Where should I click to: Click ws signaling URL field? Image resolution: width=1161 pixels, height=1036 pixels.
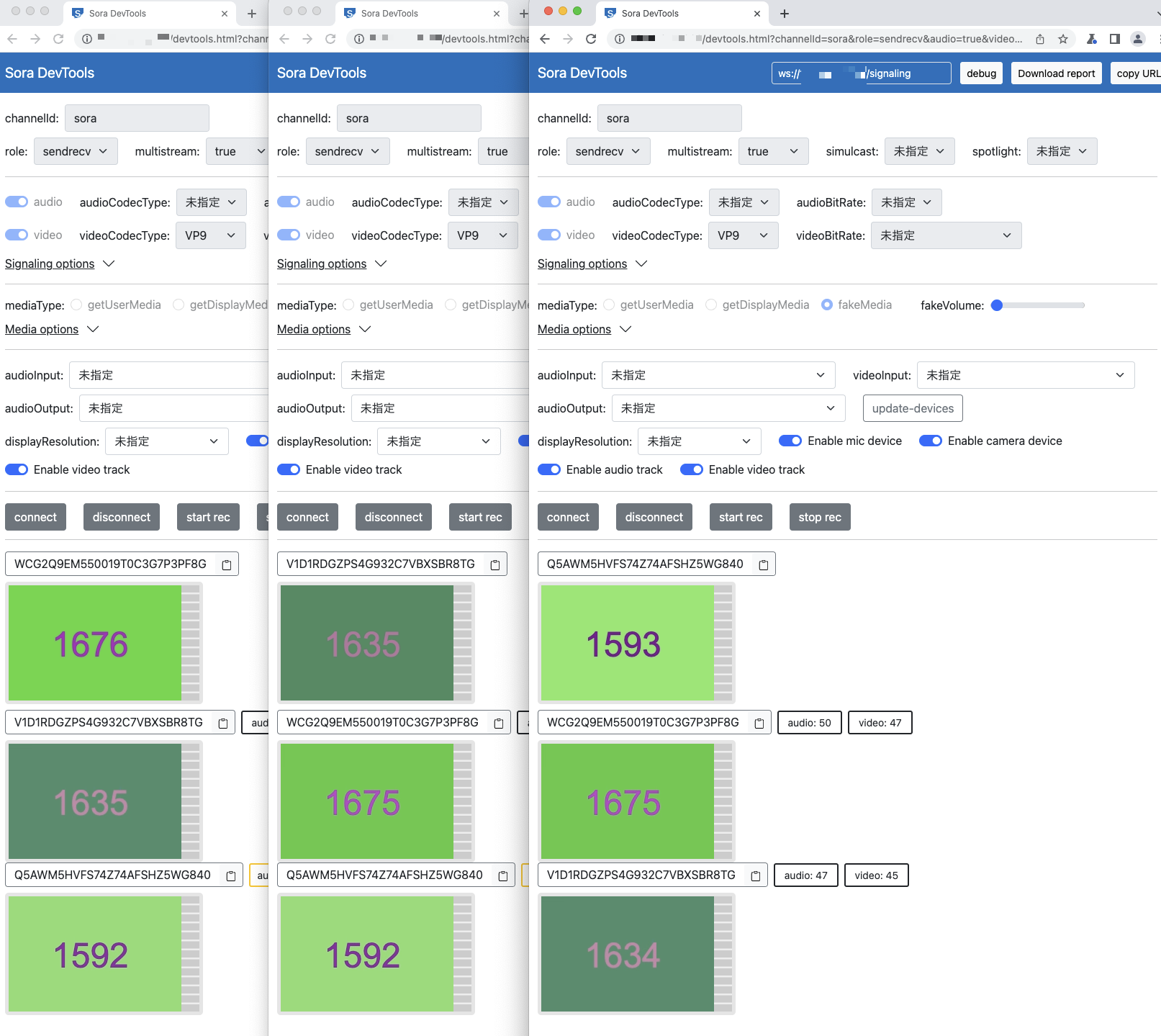tap(861, 73)
